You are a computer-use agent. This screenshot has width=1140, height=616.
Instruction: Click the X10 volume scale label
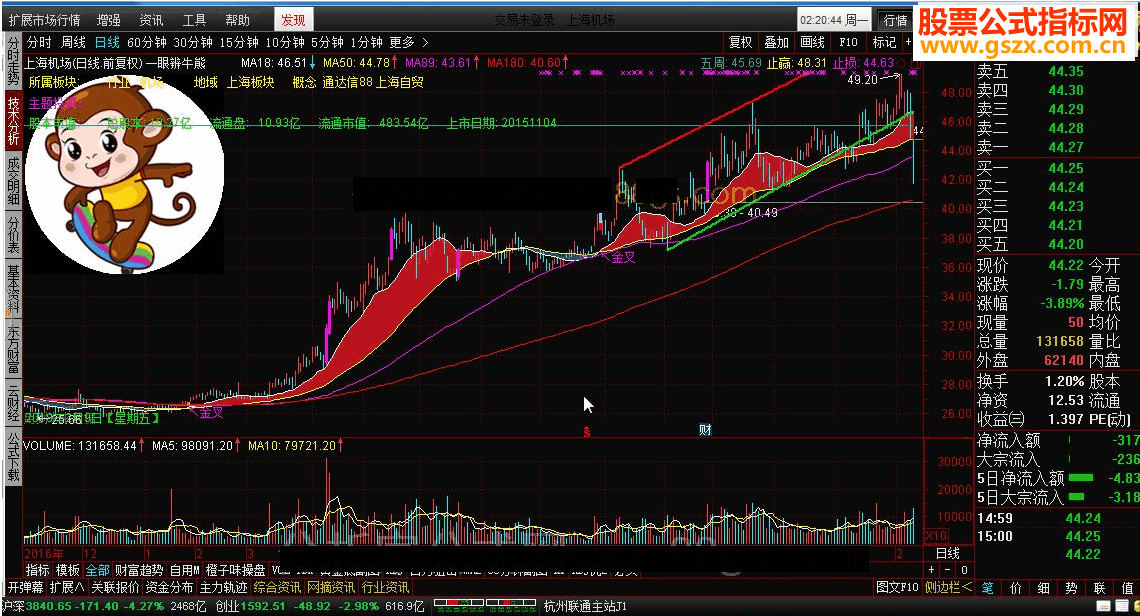pos(936,535)
